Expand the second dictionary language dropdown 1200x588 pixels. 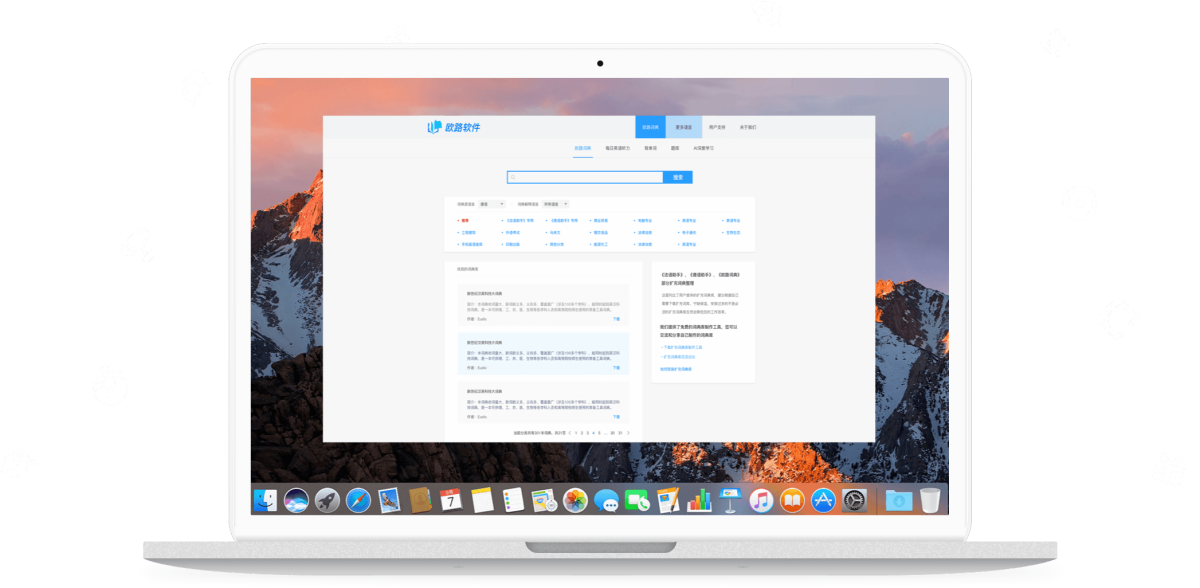[x=556, y=204]
